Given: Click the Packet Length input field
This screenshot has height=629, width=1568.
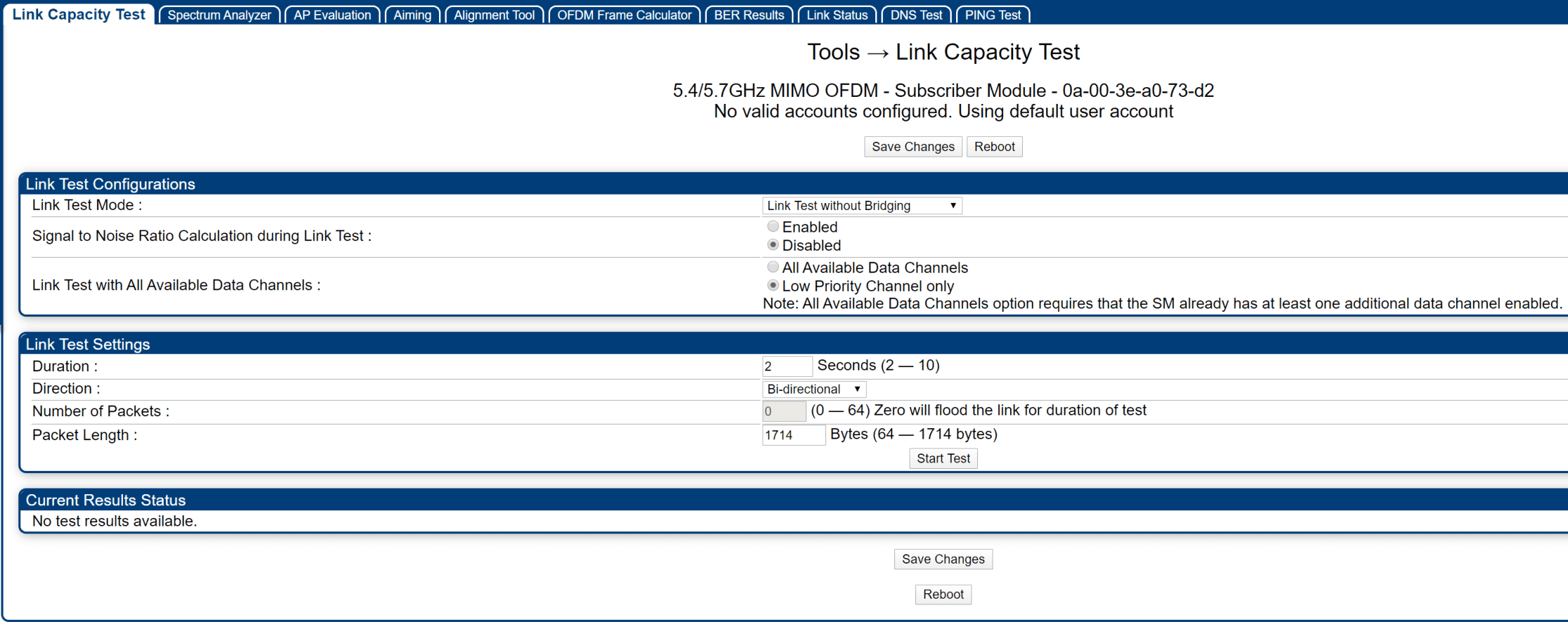Looking at the screenshot, I should [x=794, y=435].
